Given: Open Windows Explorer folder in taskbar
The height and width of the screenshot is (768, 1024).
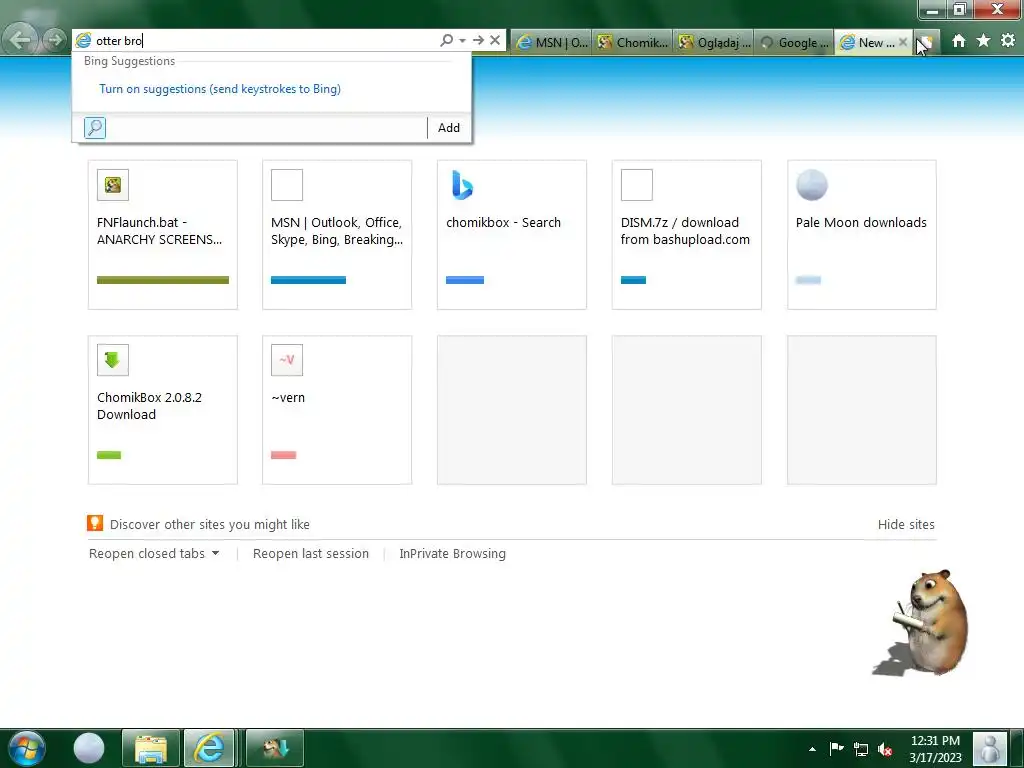Looking at the screenshot, I should [x=151, y=748].
